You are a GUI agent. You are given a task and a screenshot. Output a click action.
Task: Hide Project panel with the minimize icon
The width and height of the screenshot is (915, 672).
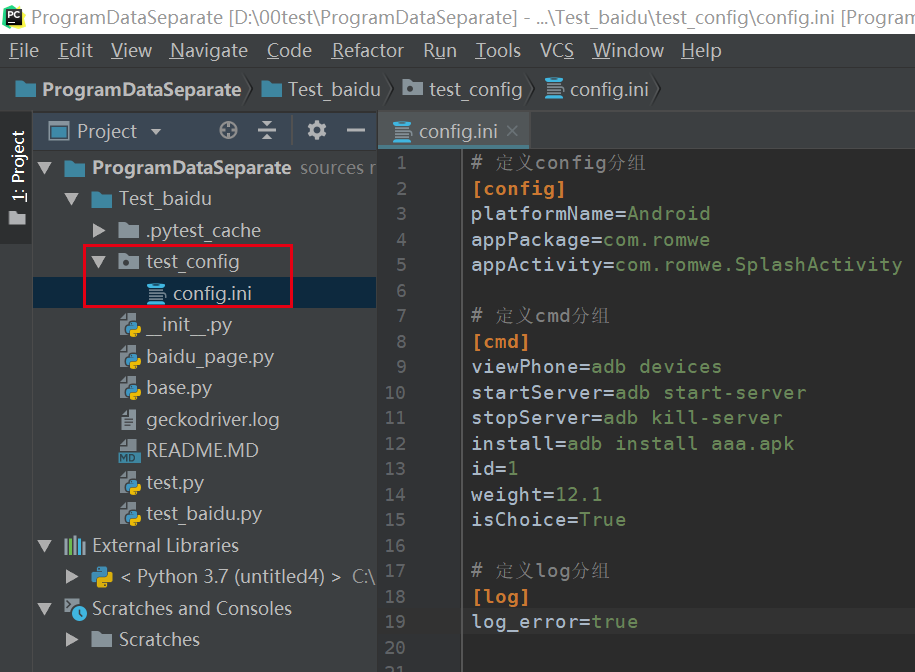pyautogui.click(x=356, y=130)
